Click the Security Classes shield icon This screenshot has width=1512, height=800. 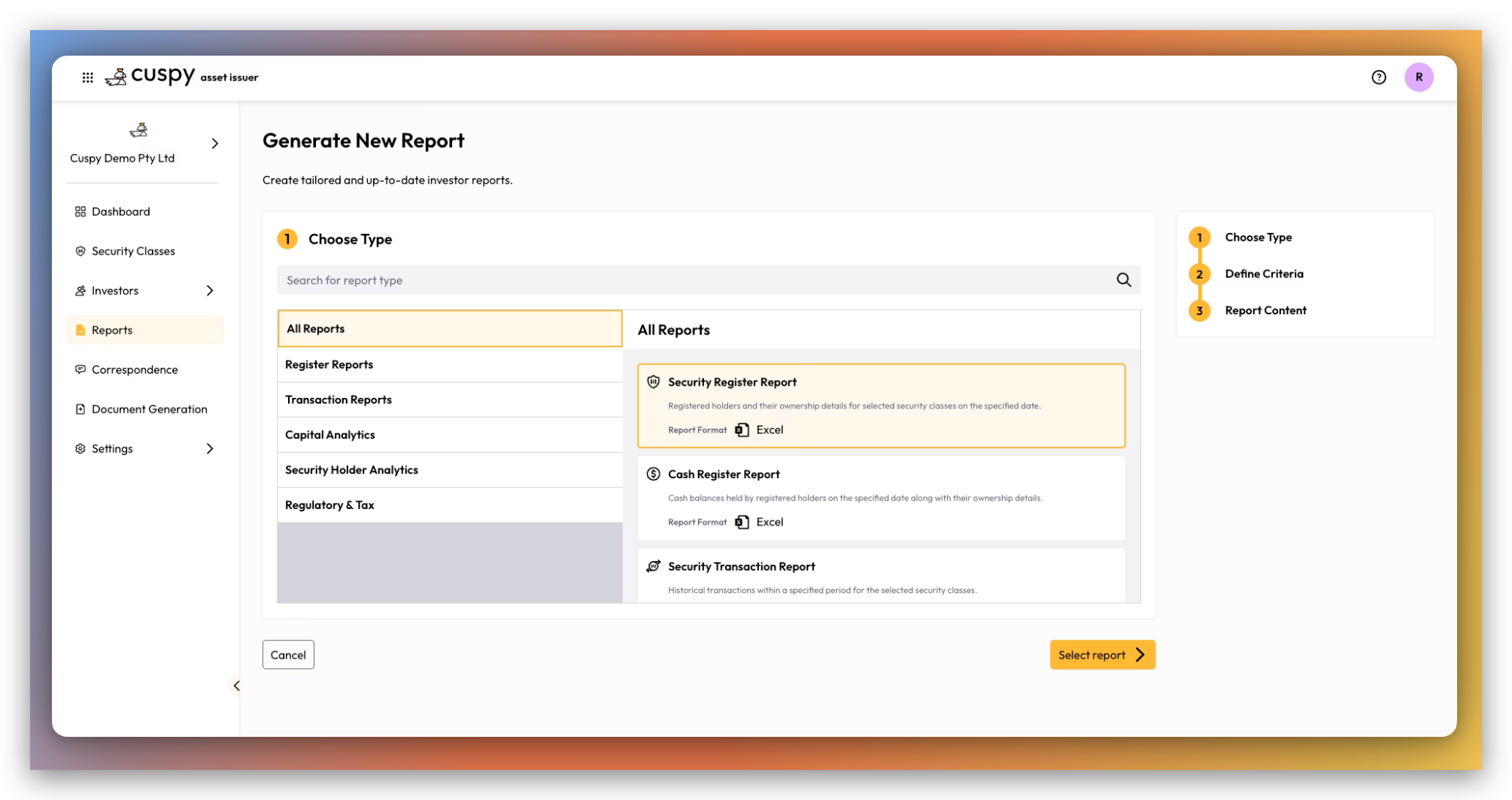point(80,251)
